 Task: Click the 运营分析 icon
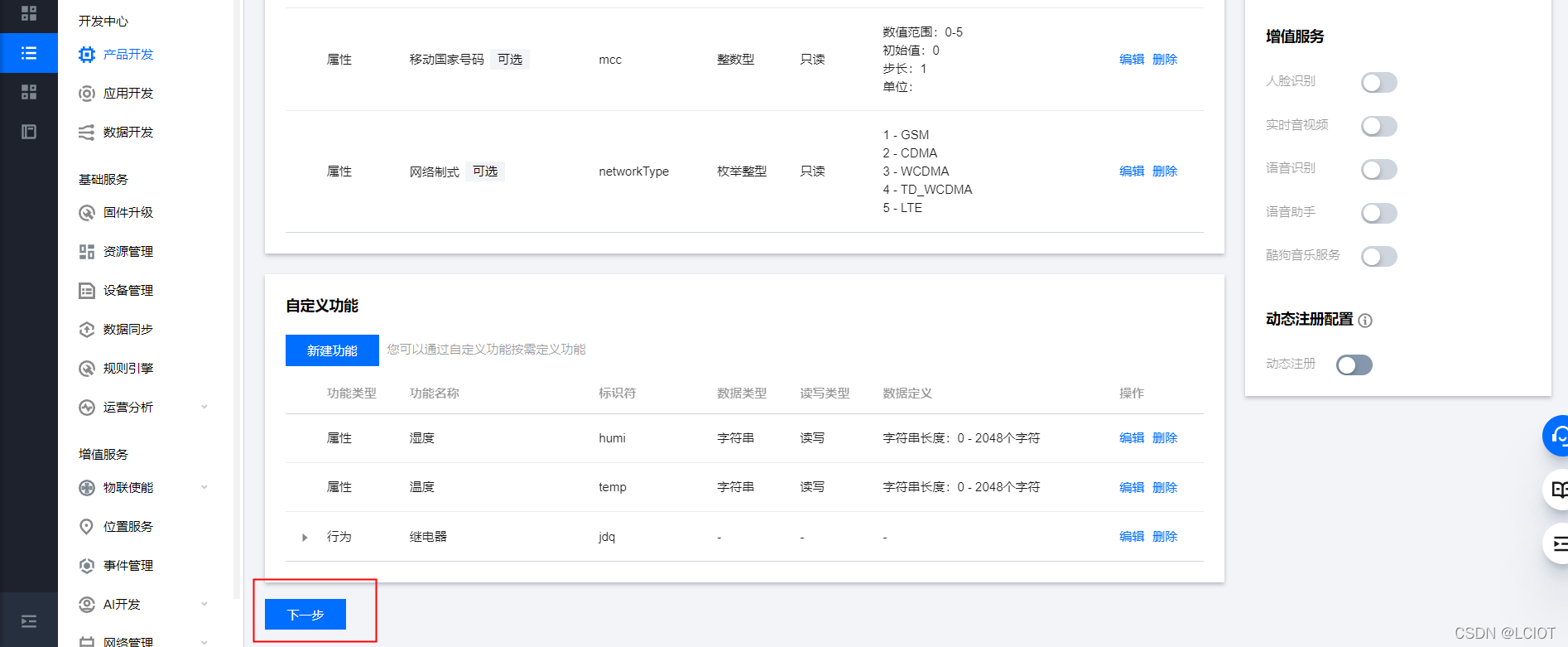click(x=87, y=408)
